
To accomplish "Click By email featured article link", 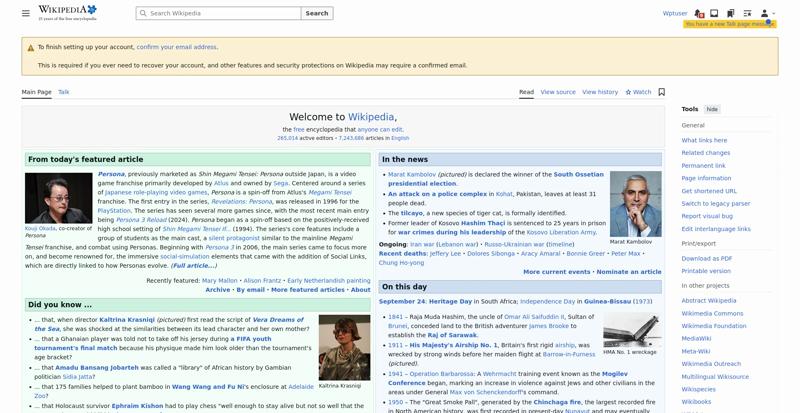I will pos(251,289).
